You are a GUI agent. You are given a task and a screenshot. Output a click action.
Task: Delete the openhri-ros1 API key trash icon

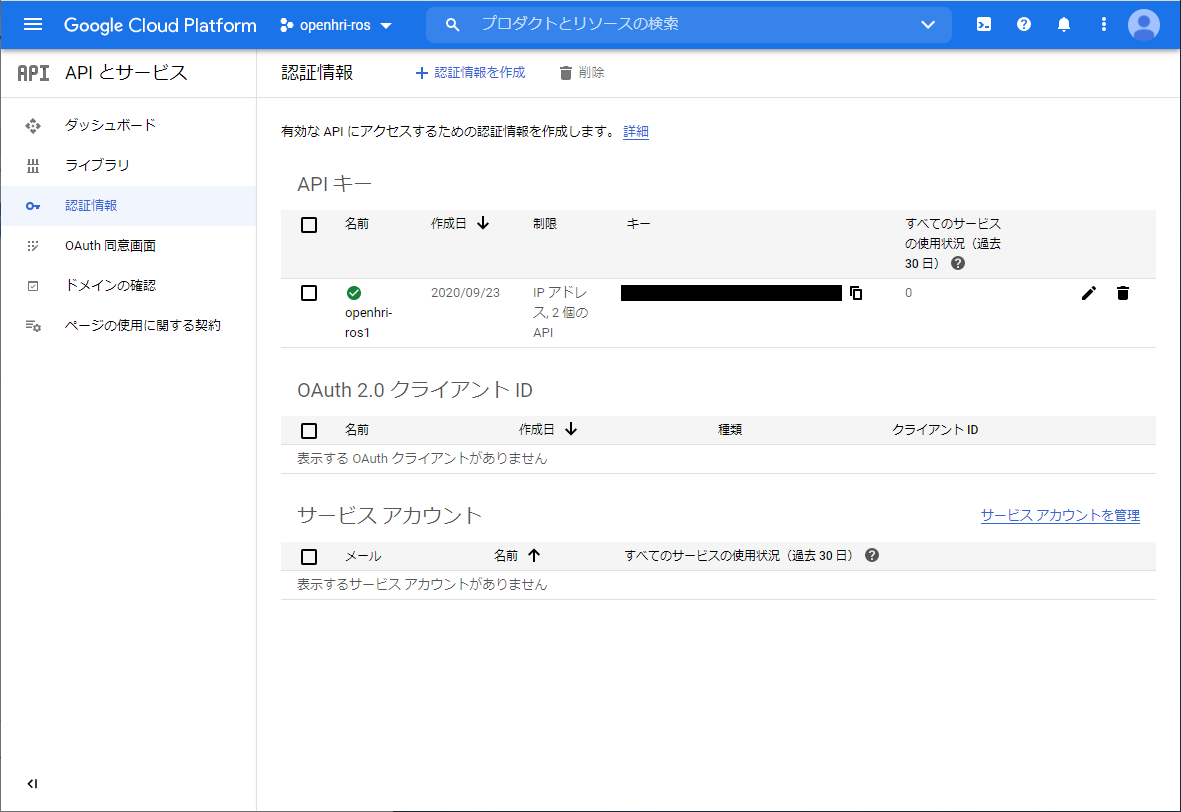point(1122,293)
